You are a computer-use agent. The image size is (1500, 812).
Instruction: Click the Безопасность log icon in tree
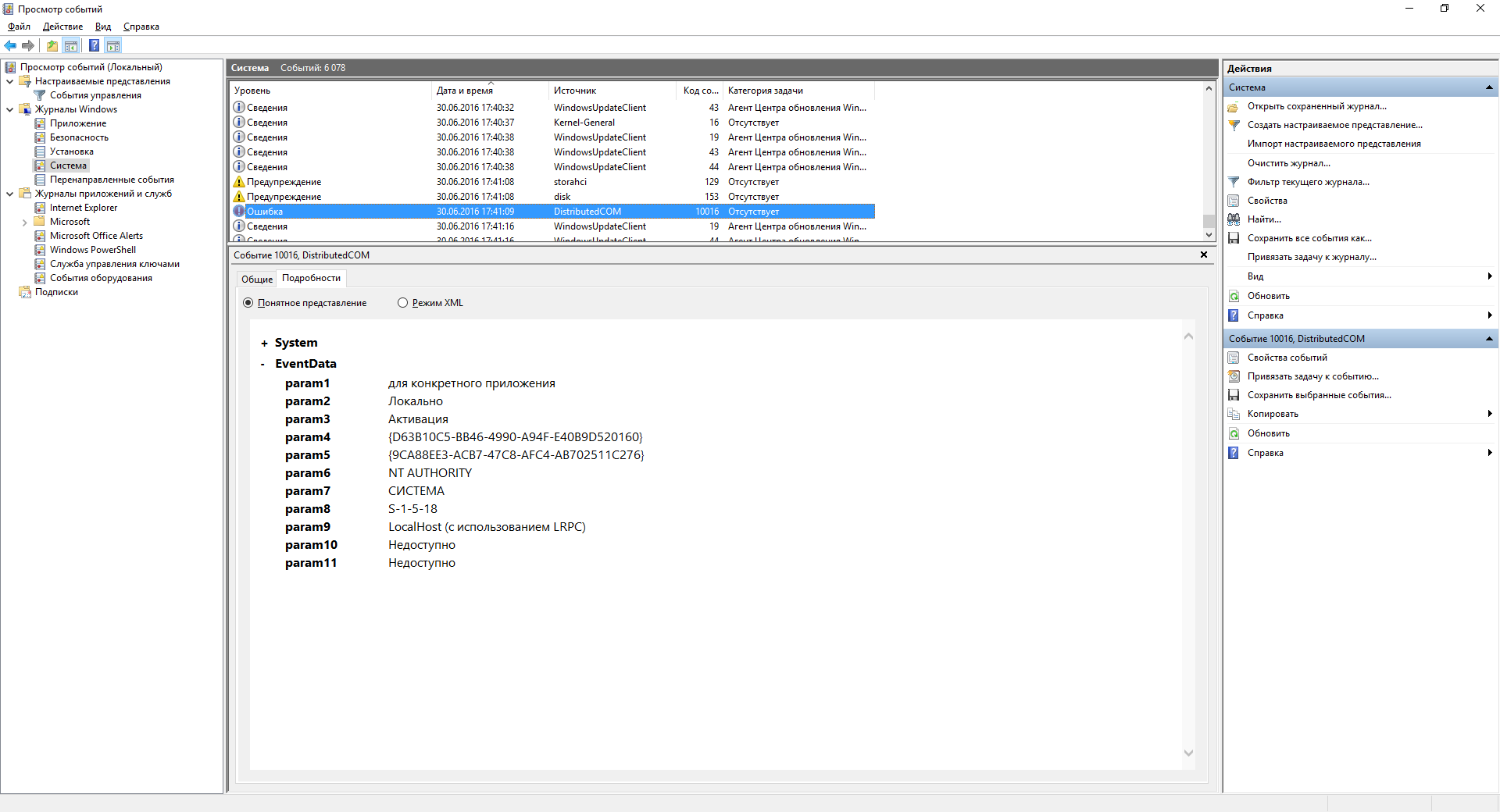(x=40, y=137)
